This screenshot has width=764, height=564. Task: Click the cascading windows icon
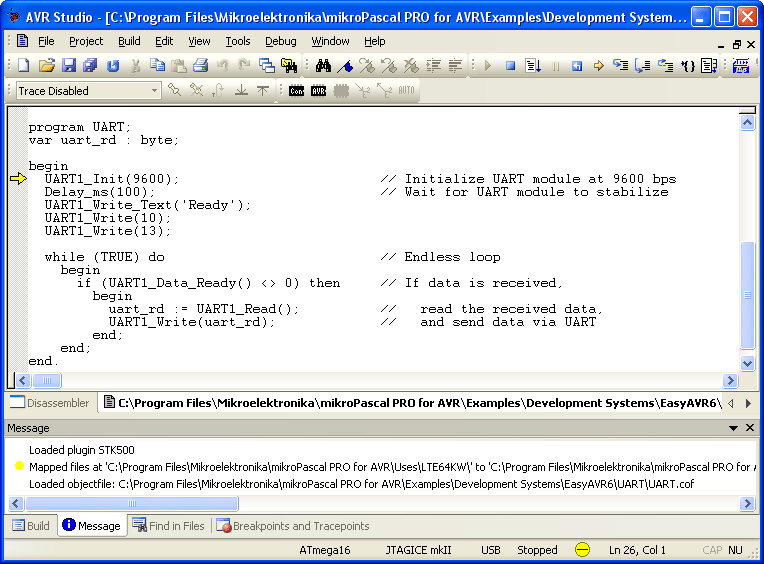coord(267,65)
